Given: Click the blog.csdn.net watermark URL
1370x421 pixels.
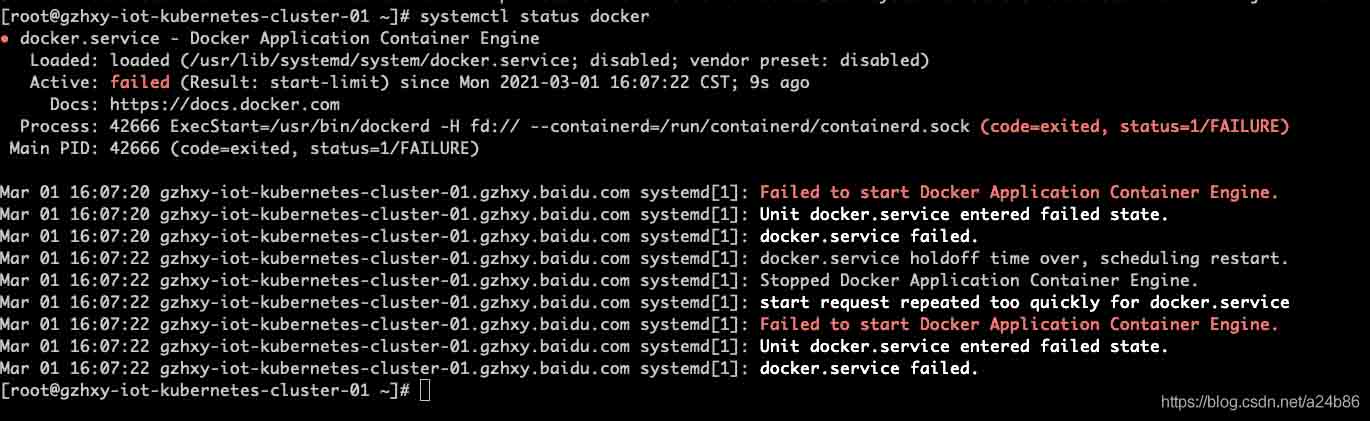Looking at the screenshot, I should [1259, 402].
